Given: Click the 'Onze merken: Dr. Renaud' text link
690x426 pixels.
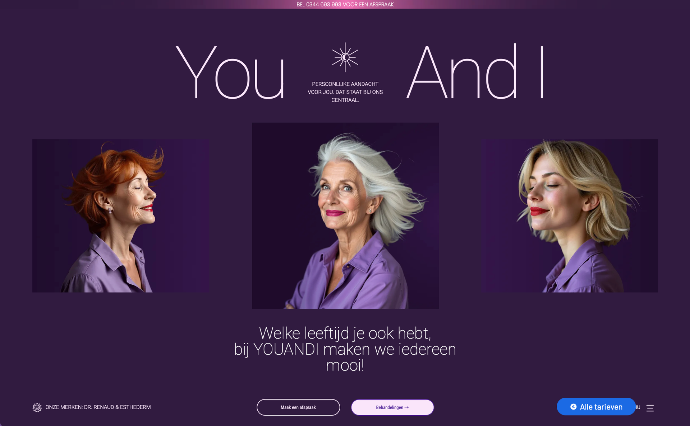Looking at the screenshot, I should pos(98,408).
